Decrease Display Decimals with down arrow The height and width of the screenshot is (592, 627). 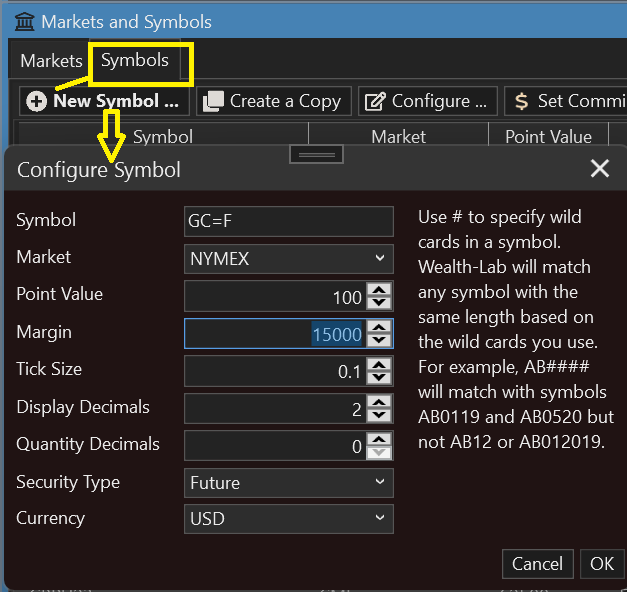[x=379, y=415]
